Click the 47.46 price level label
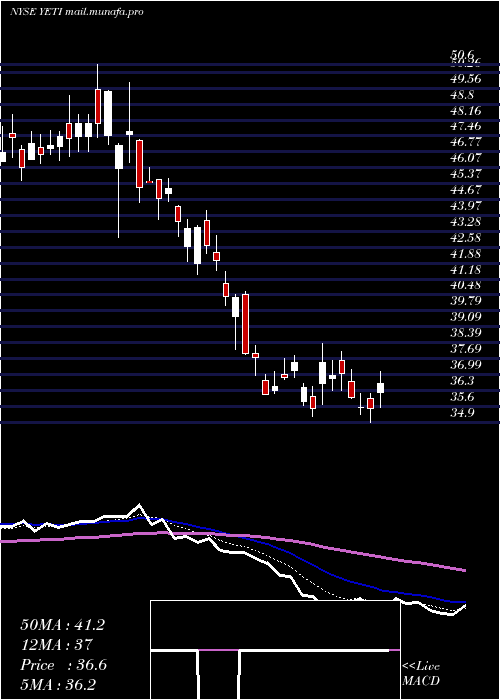The image size is (500, 700). [466, 126]
